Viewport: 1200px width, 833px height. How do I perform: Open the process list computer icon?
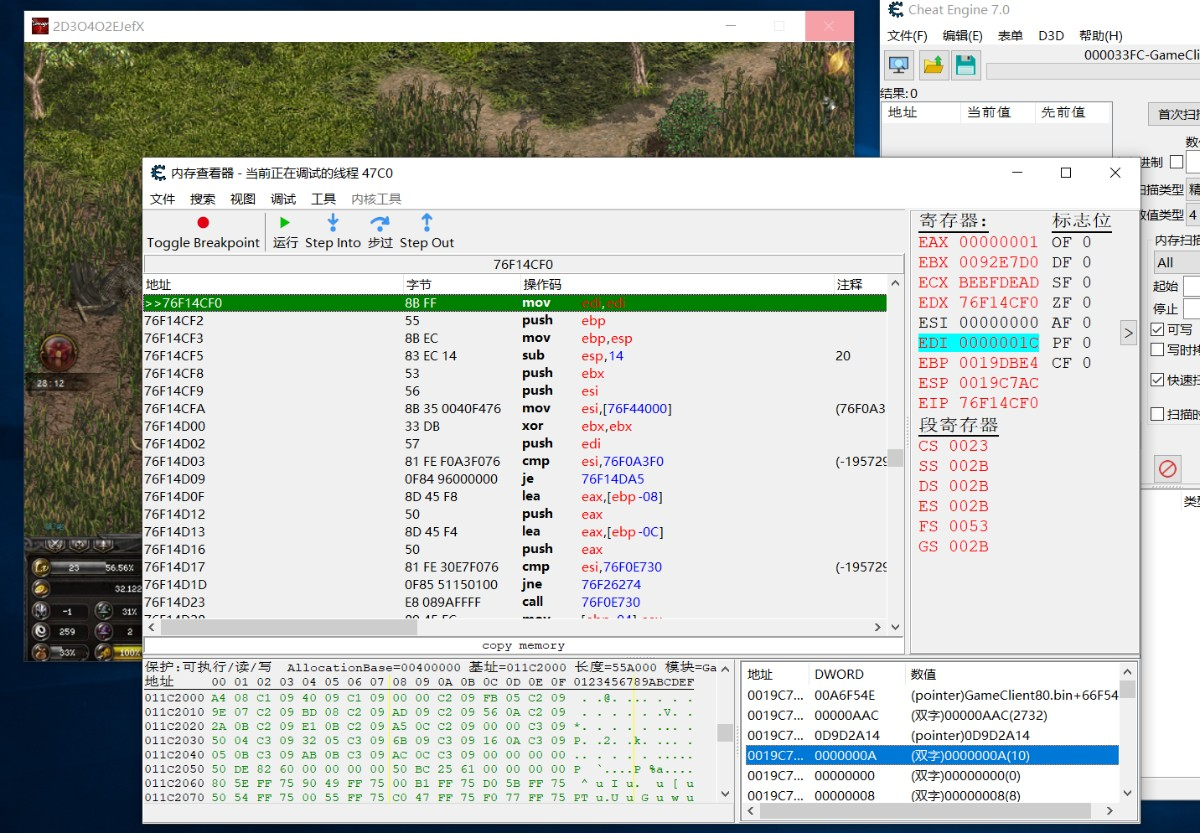tap(899, 65)
